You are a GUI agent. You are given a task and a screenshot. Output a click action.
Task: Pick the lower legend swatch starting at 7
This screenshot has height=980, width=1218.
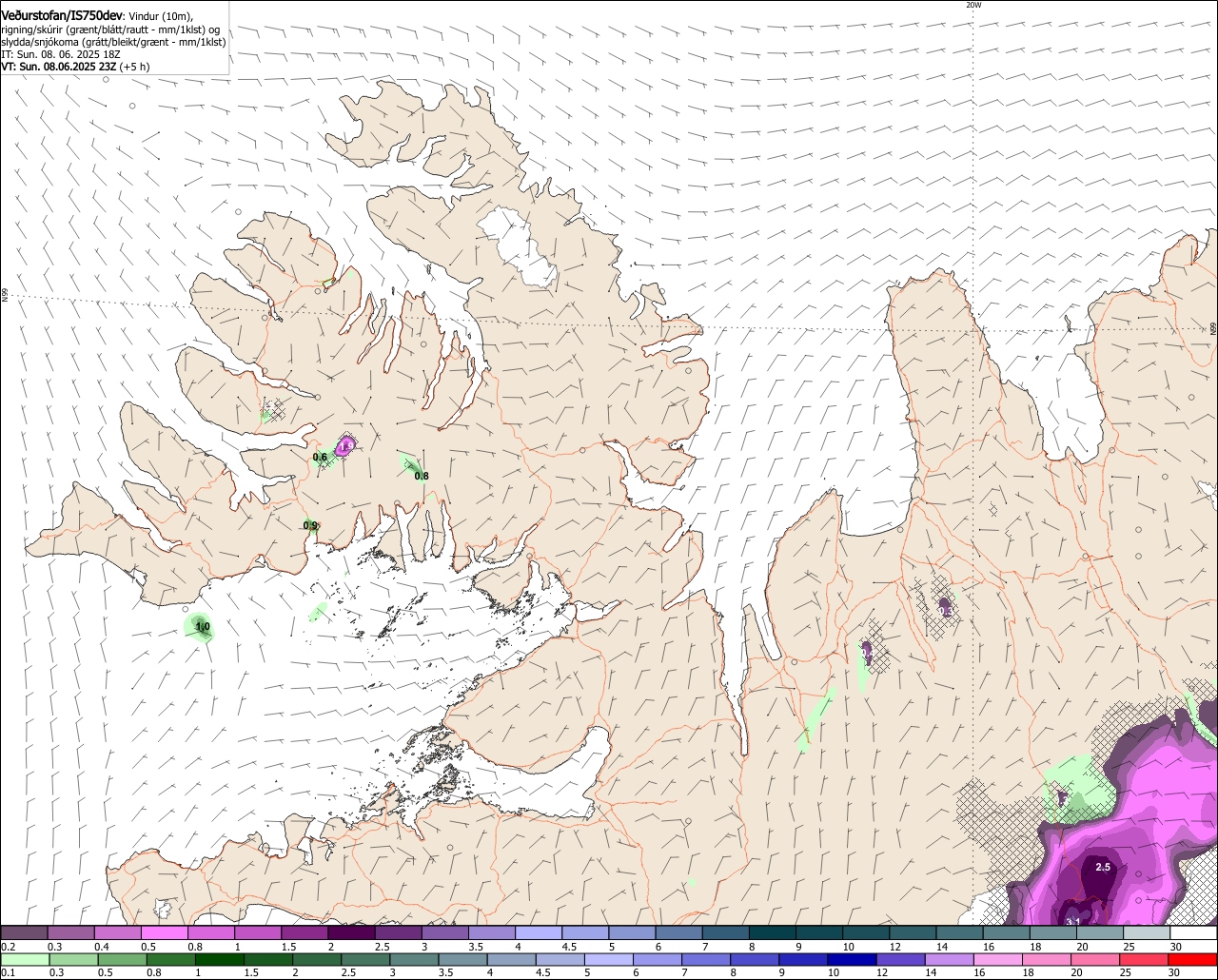[706, 959]
